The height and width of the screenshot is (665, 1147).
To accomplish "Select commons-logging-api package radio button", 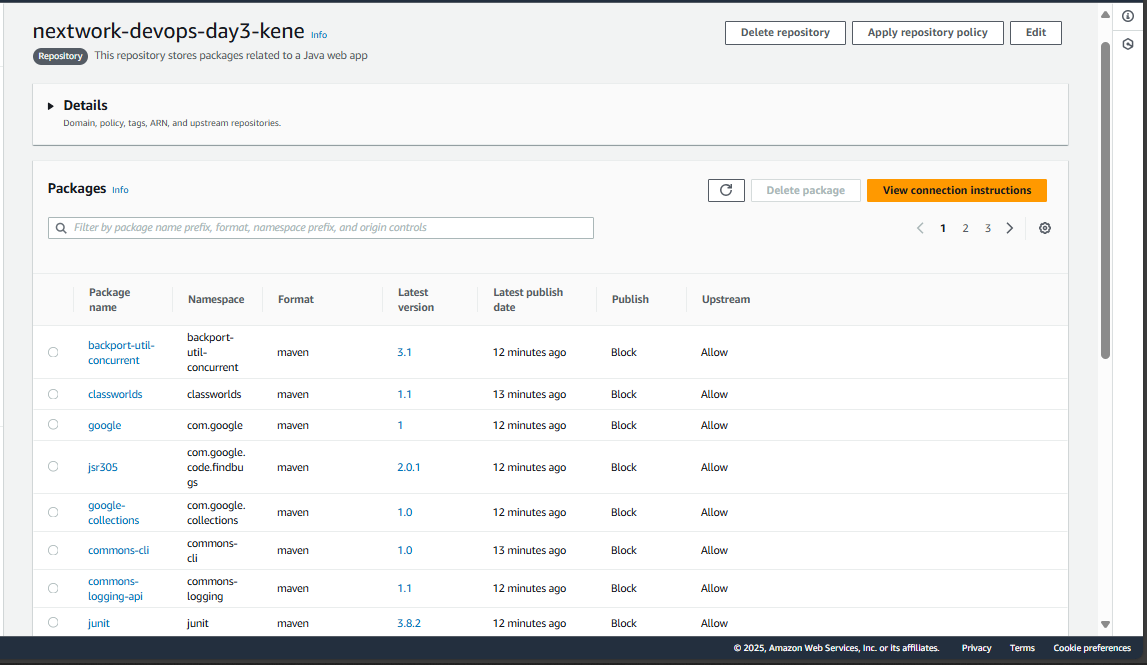I will pos(53,588).
